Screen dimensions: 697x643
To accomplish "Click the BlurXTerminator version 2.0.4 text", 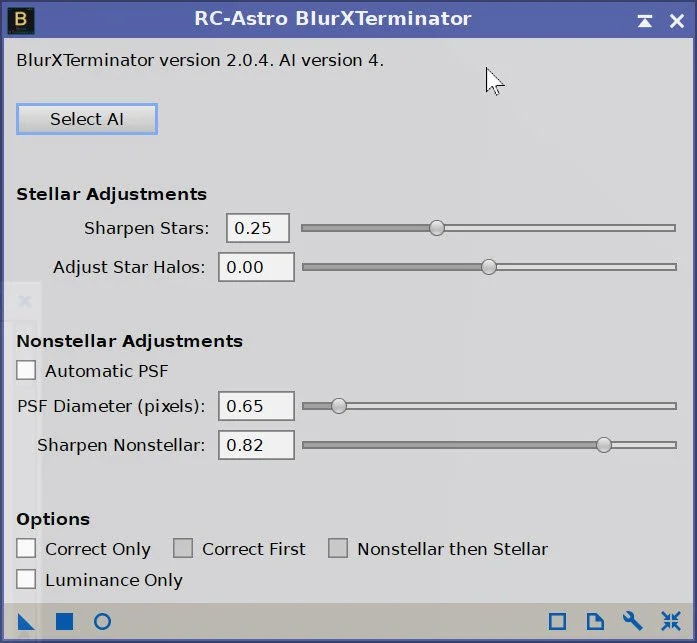I will pyautogui.click(x=200, y=60).
